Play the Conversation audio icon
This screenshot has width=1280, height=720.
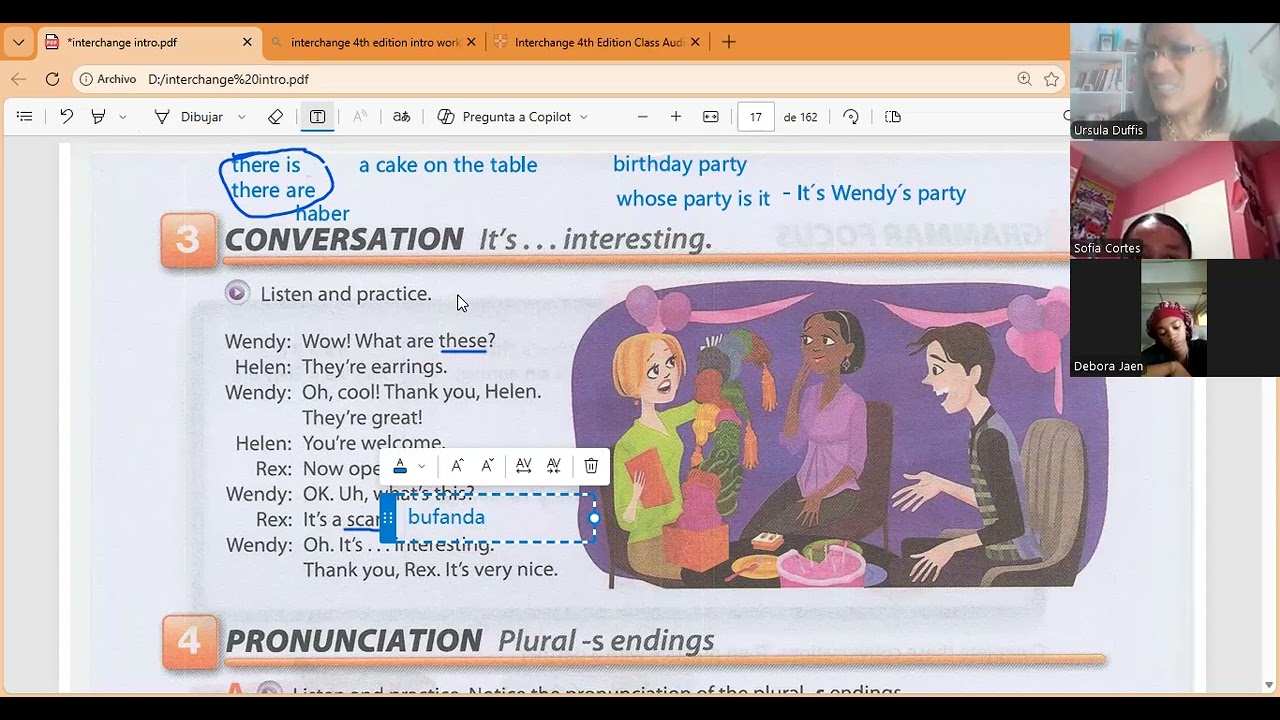click(237, 292)
